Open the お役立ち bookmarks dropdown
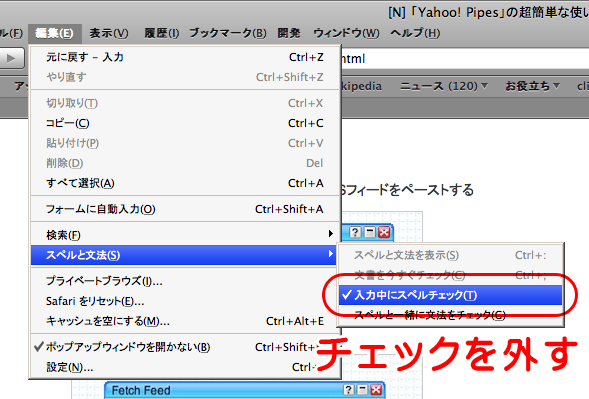 pos(533,86)
